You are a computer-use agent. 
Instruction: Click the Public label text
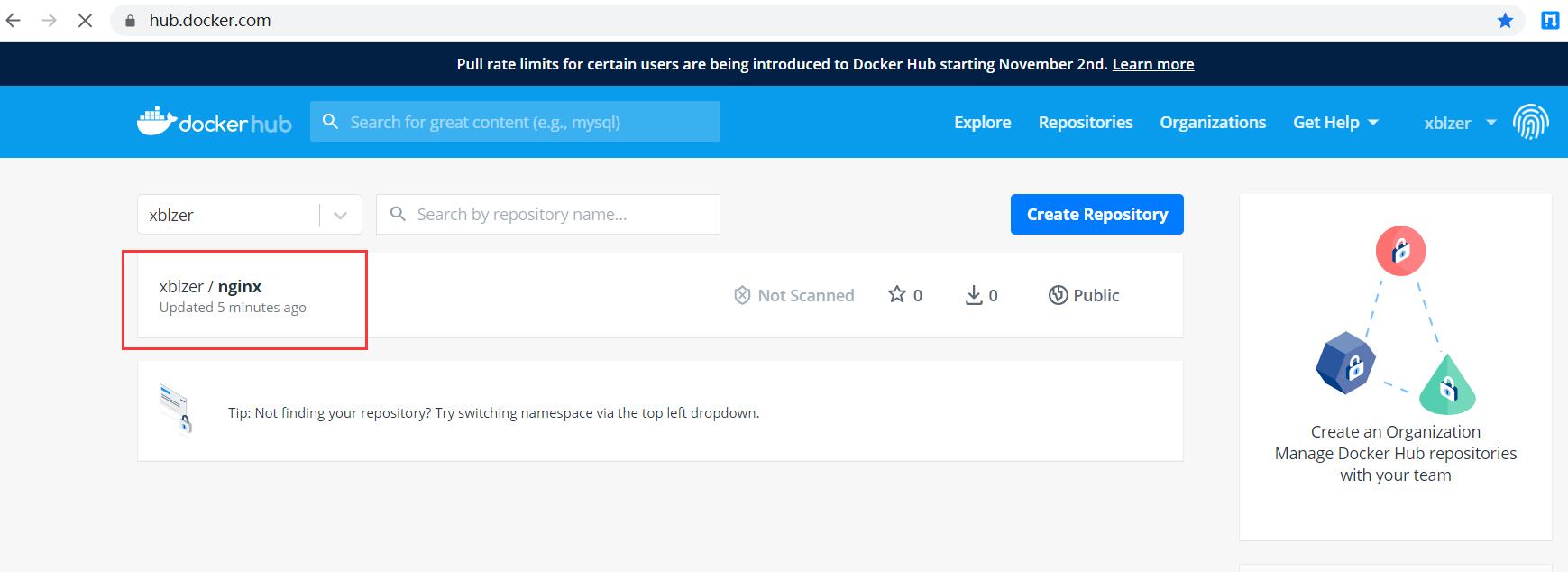pos(1096,295)
